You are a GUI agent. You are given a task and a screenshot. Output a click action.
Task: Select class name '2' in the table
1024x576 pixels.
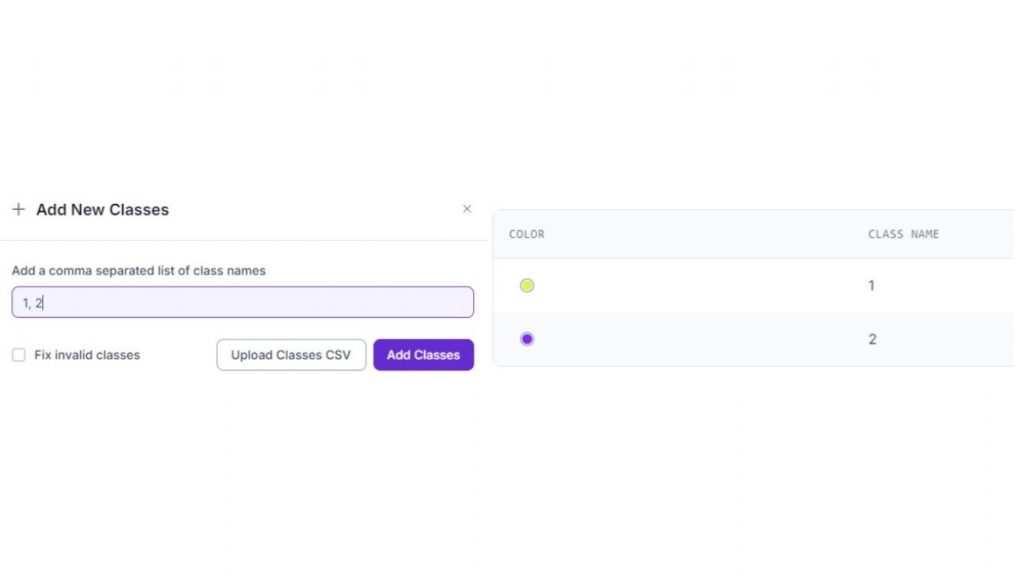(x=872, y=339)
